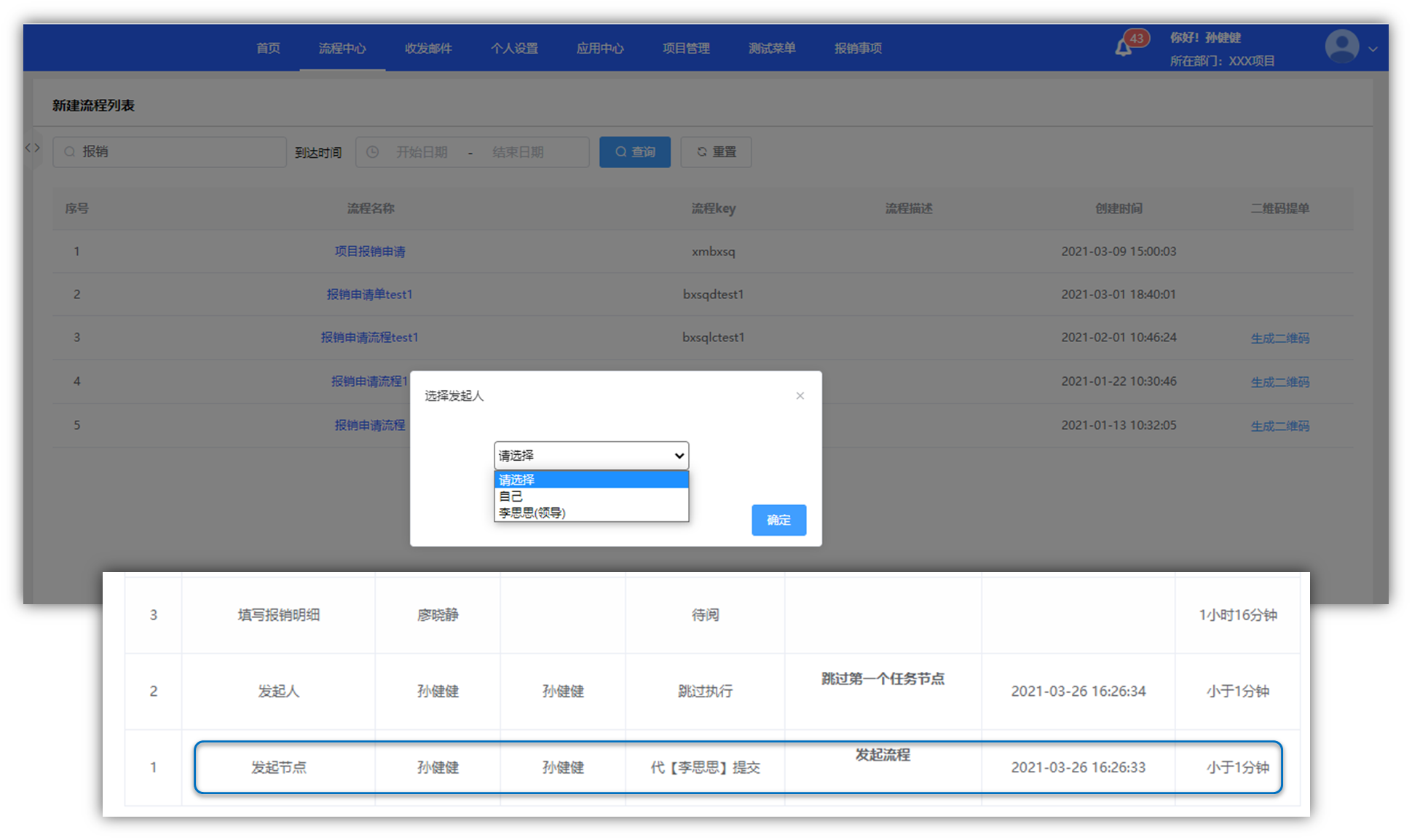The width and height of the screenshot is (1412, 840).
Task: Confirm with the 确定 button
Action: [x=778, y=520]
